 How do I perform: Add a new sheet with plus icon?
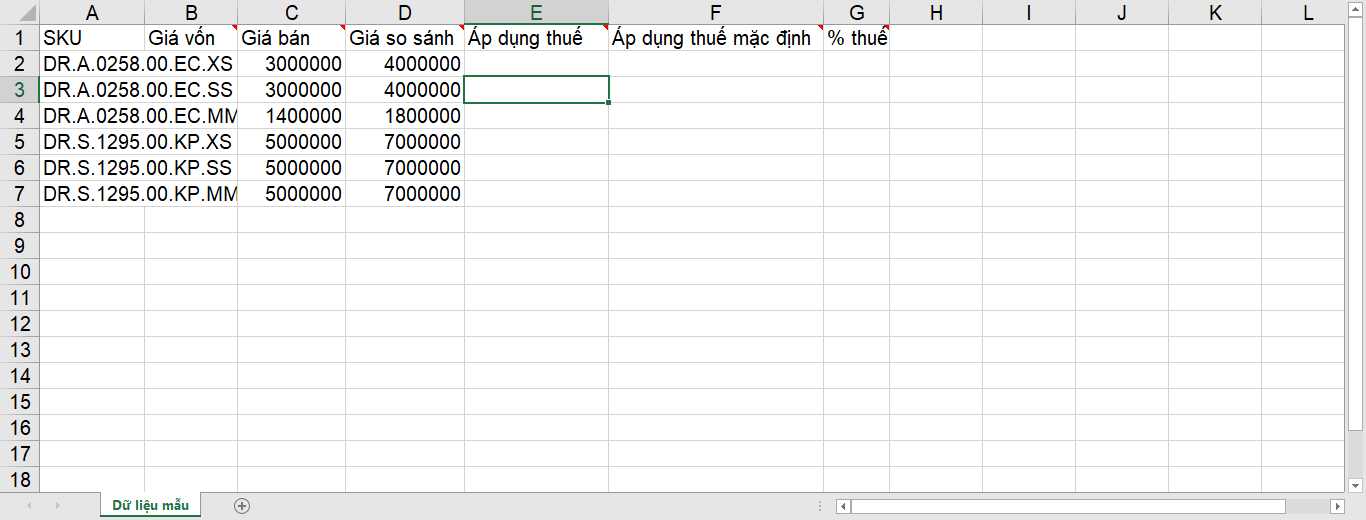coord(241,506)
